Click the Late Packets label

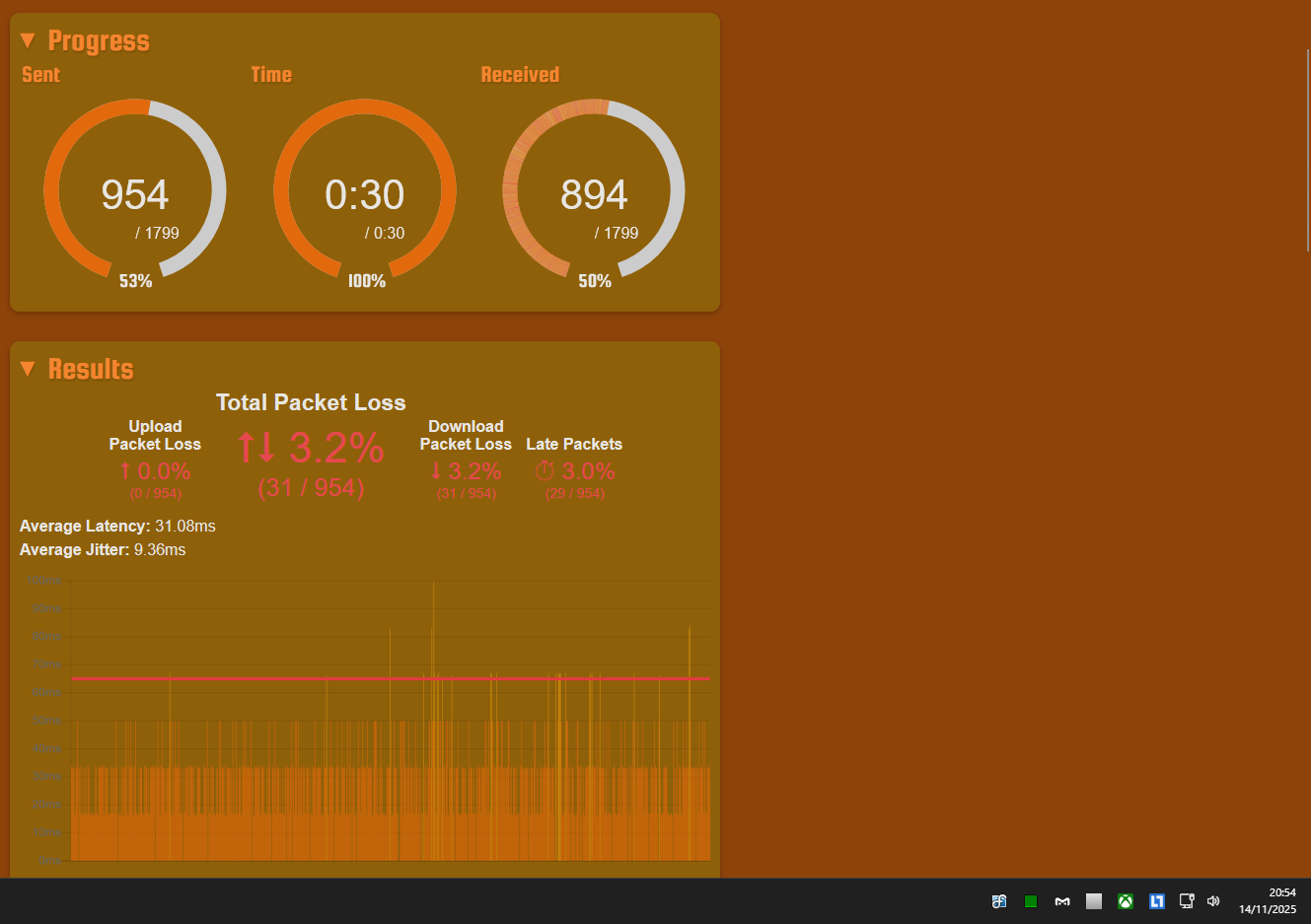tap(574, 444)
